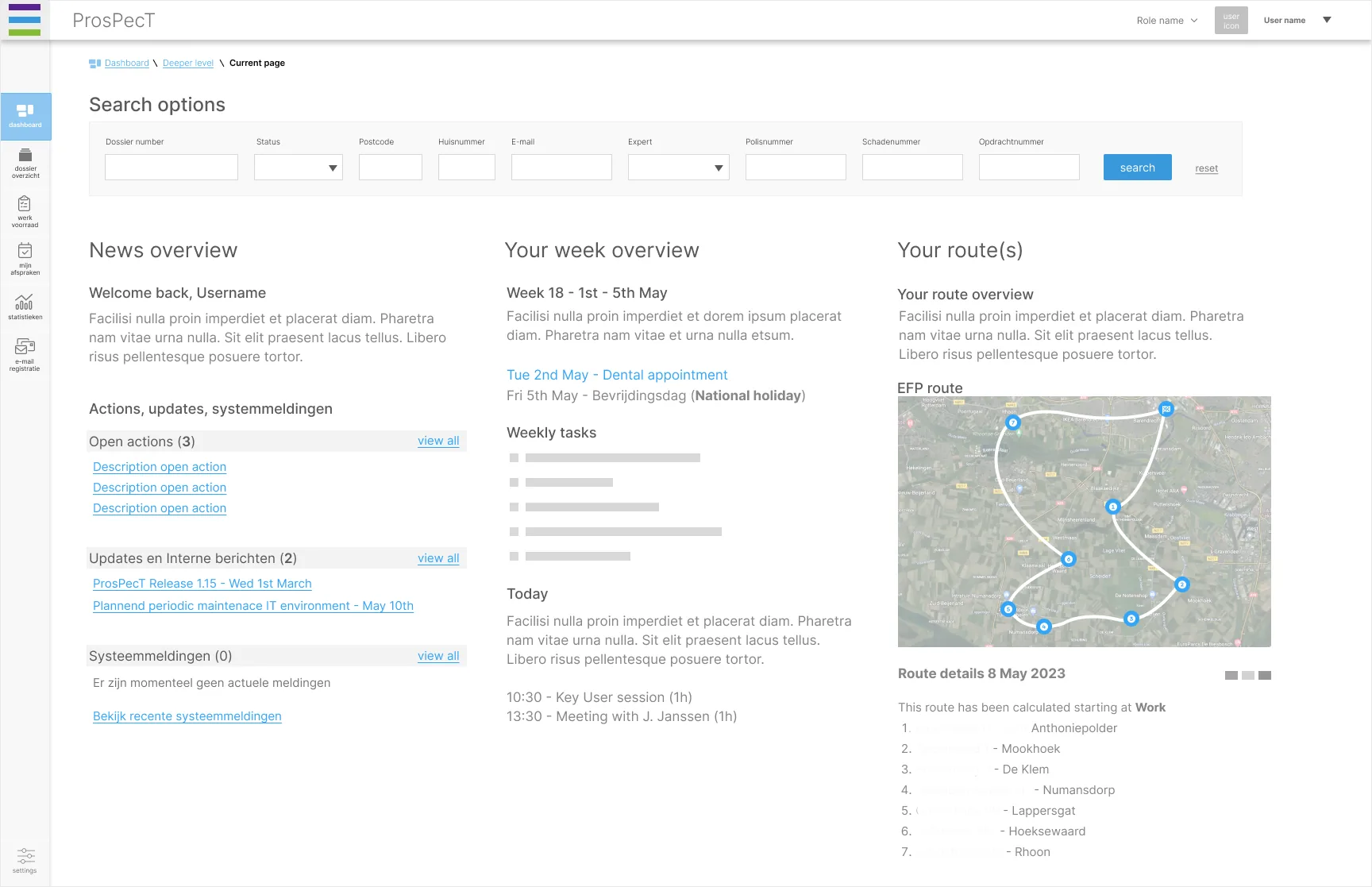The width and height of the screenshot is (1372, 887).
Task: View all Updates en Interne berichten
Action: pyautogui.click(x=438, y=558)
